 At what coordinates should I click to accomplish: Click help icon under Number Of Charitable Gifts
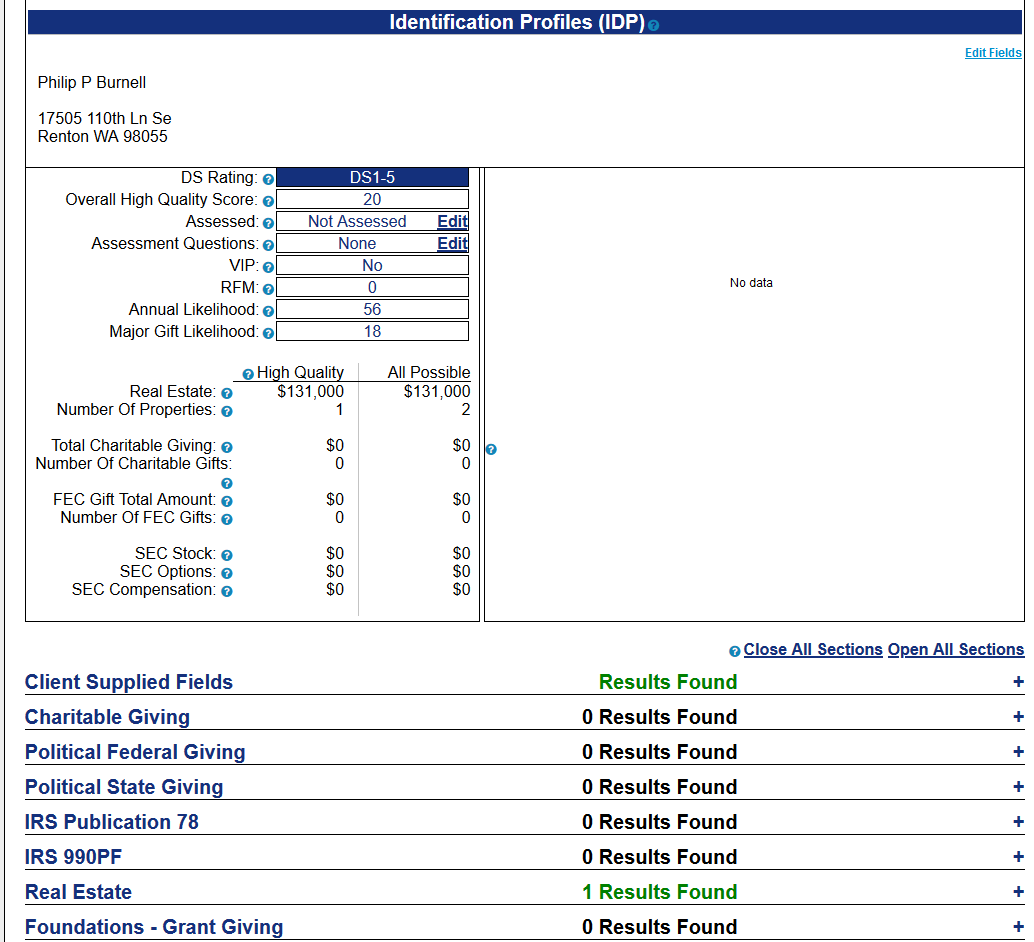click(227, 484)
